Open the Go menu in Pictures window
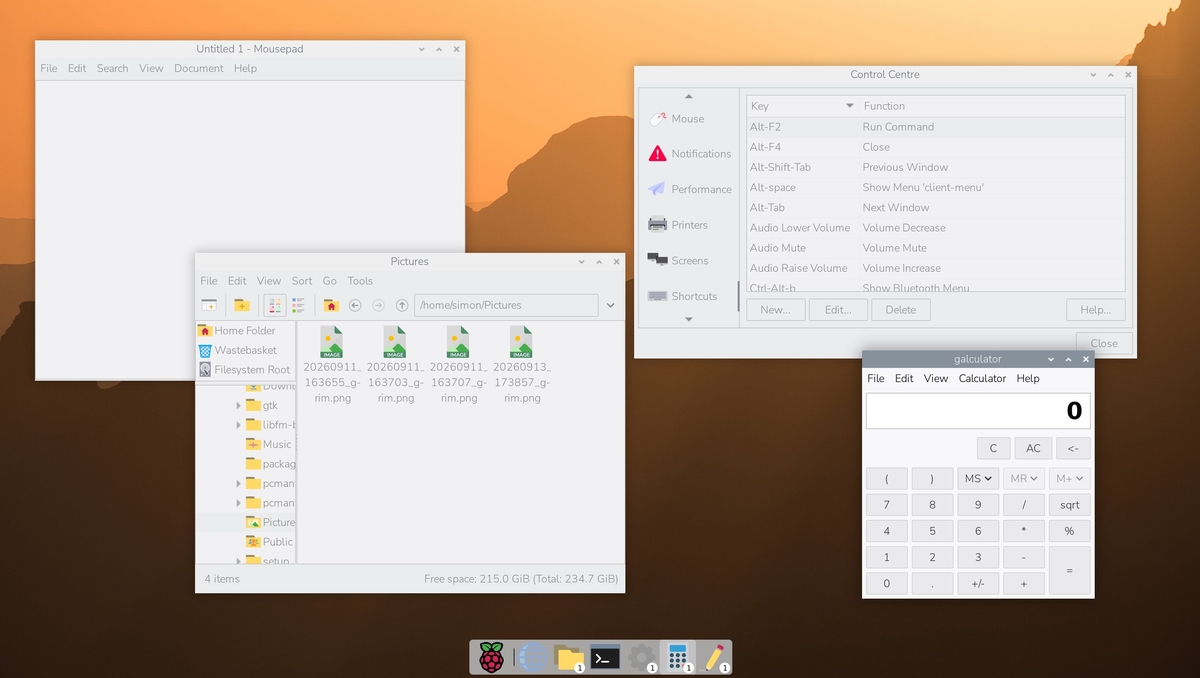Viewport: 1200px width, 678px height. click(330, 281)
